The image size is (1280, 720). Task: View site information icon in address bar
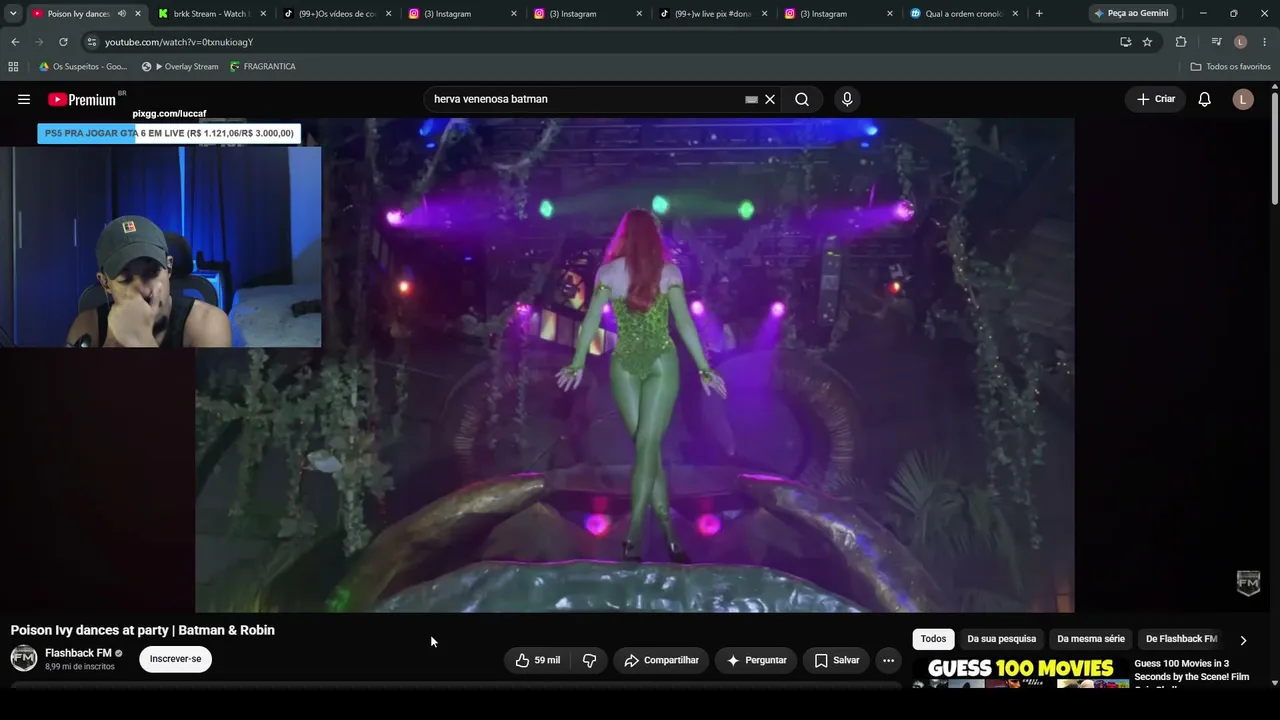point(92,42)
